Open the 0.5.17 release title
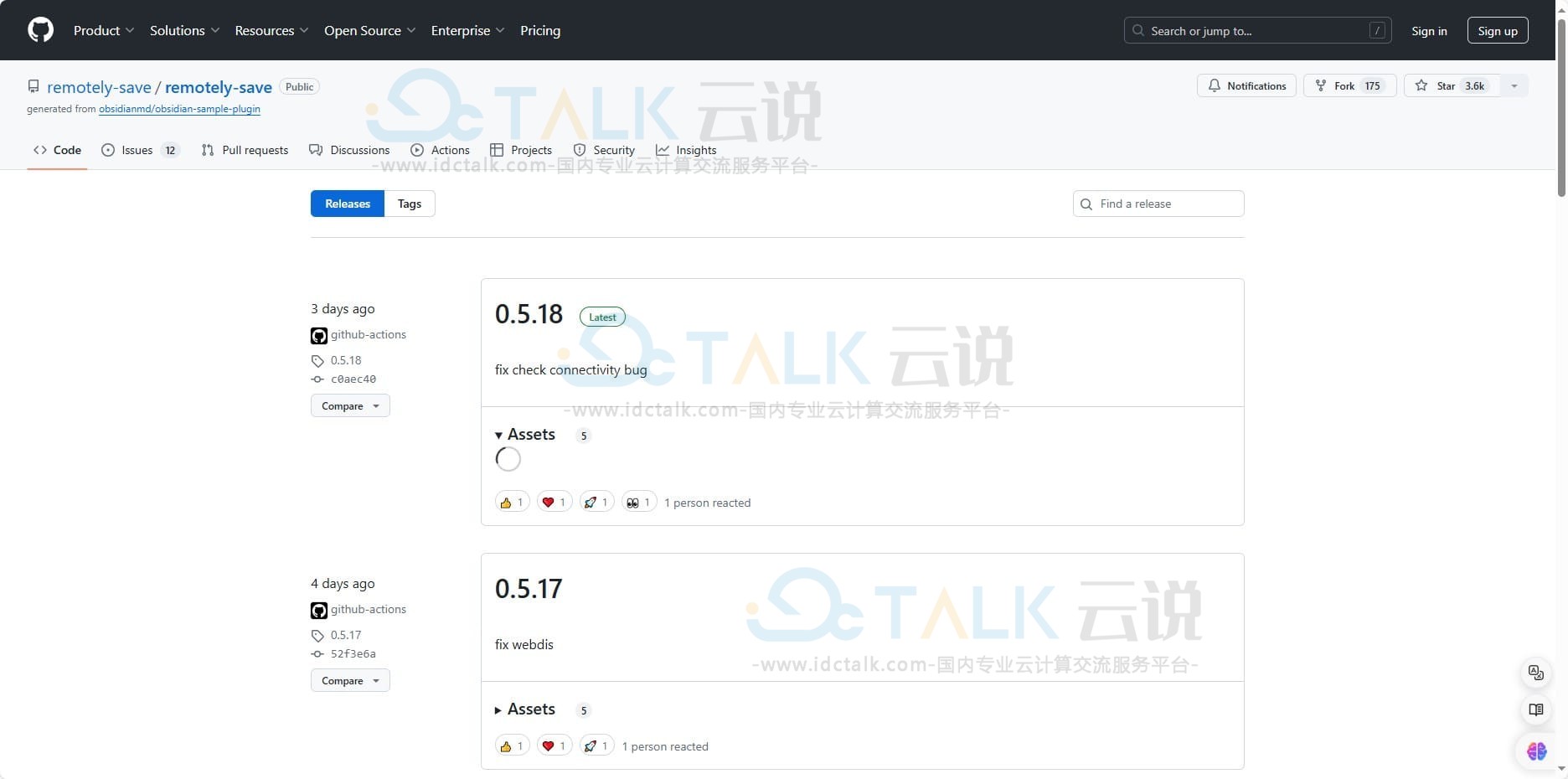 click(x=529, y=589)
